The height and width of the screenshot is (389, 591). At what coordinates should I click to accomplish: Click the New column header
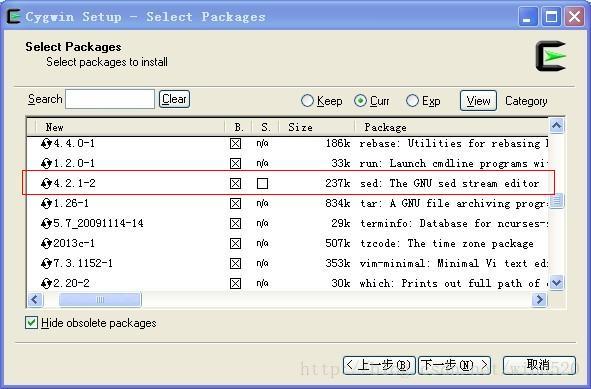(x=130, y=127)
